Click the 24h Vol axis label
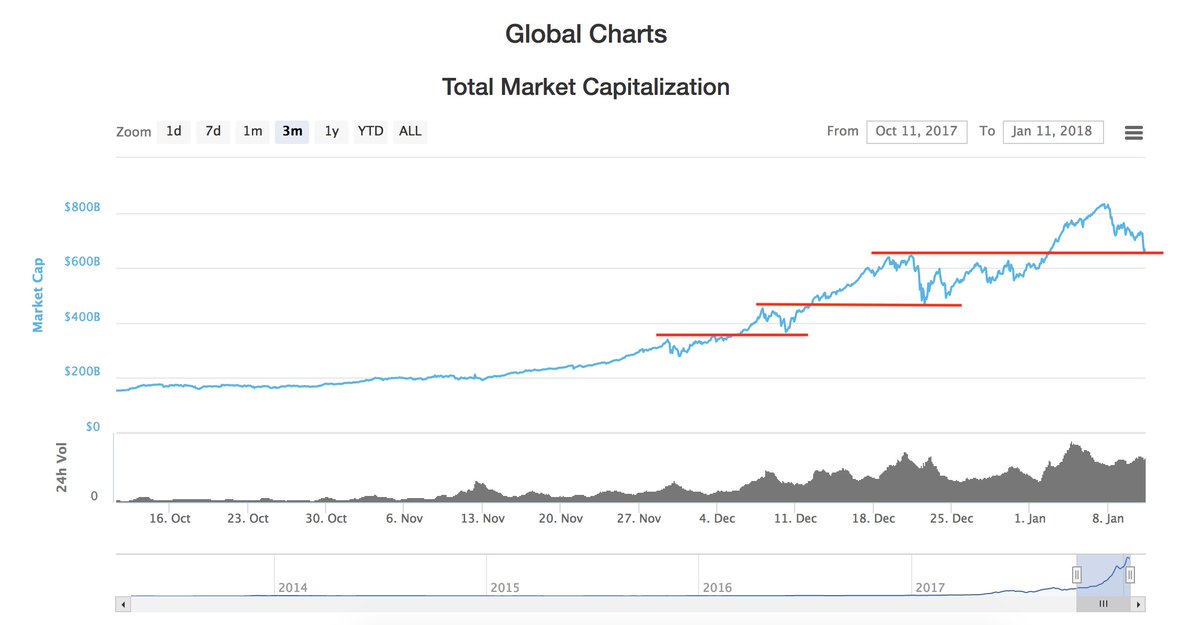This screenshot has width=1200, height=625. 64,466
